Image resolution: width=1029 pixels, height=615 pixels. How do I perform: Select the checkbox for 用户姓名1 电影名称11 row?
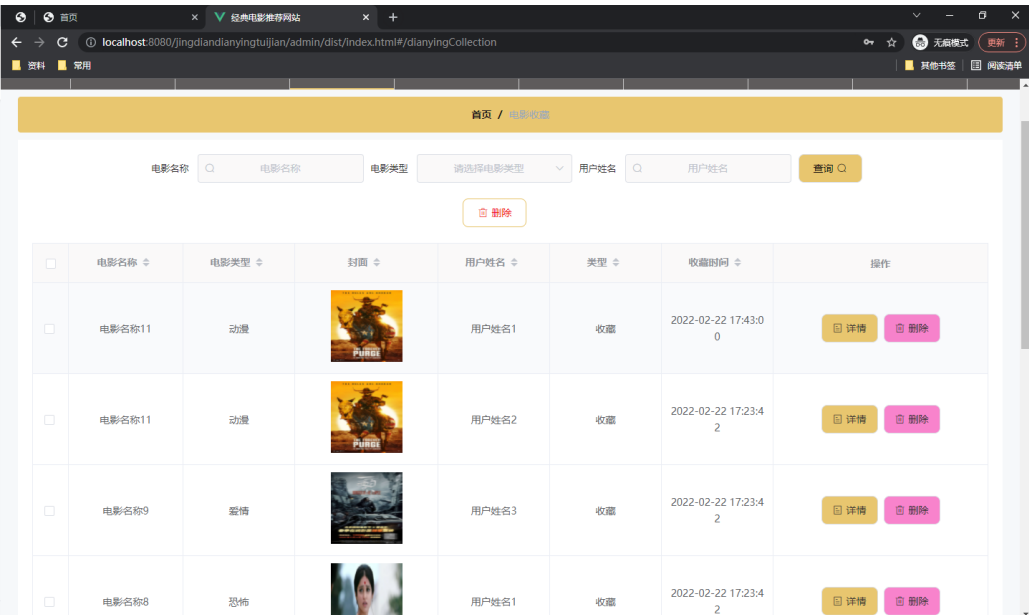(49, 329)
